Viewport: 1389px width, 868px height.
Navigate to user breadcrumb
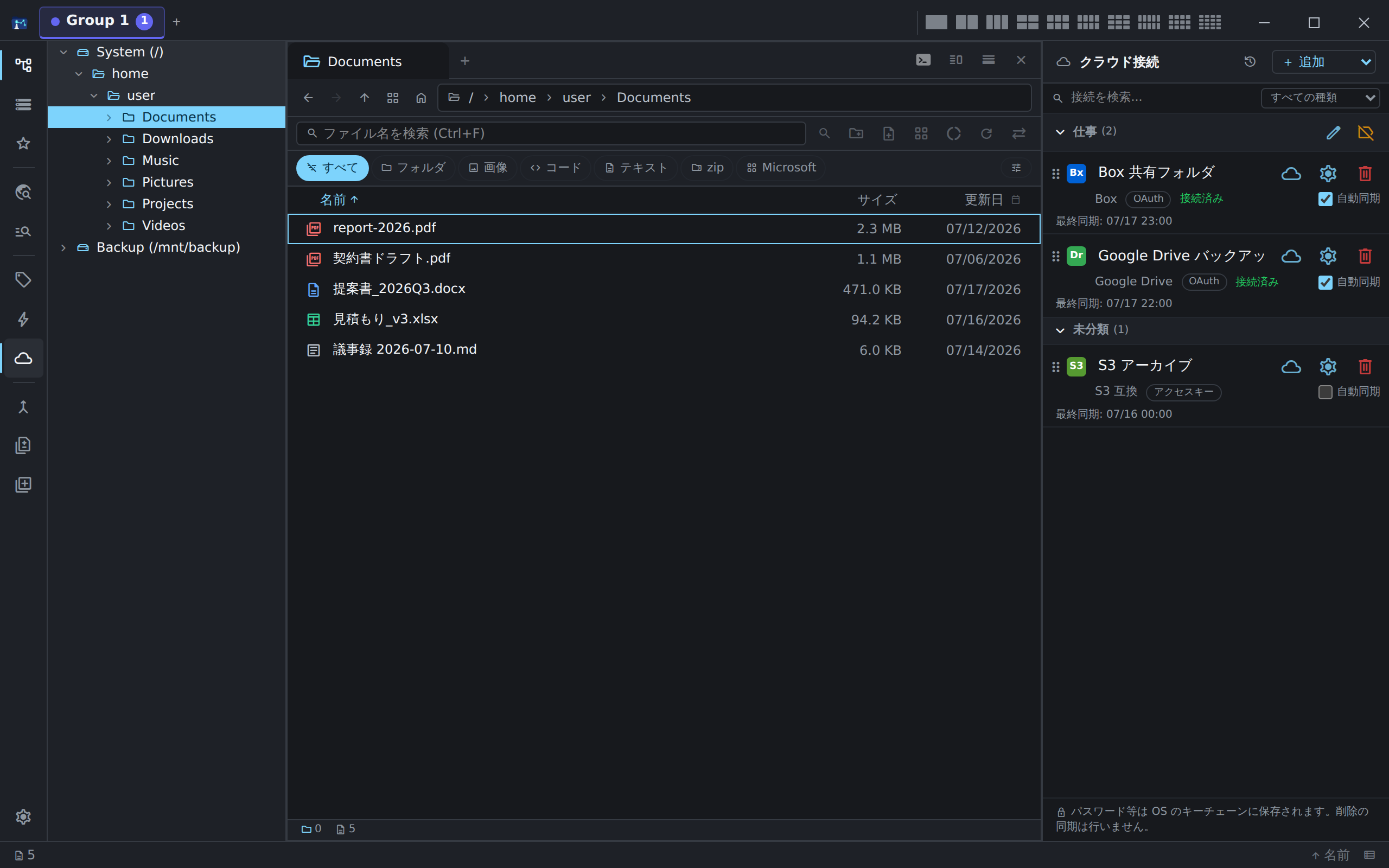576,98
